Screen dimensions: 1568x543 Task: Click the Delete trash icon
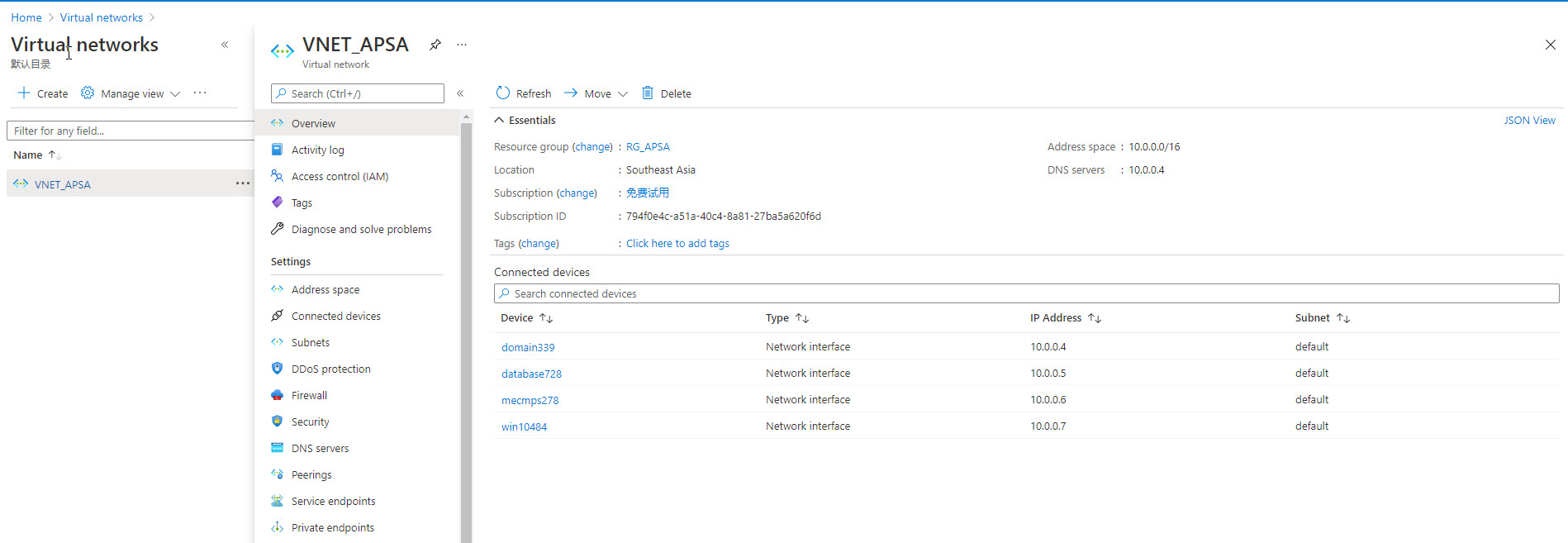tap(648, 93)
